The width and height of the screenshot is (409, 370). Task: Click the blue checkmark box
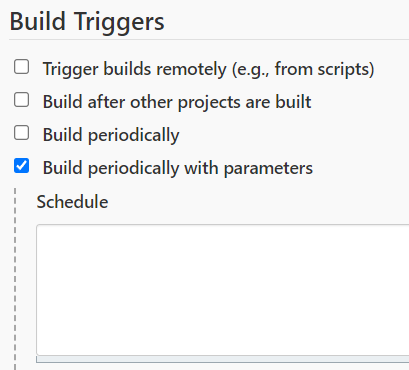[x=21, y=166]
